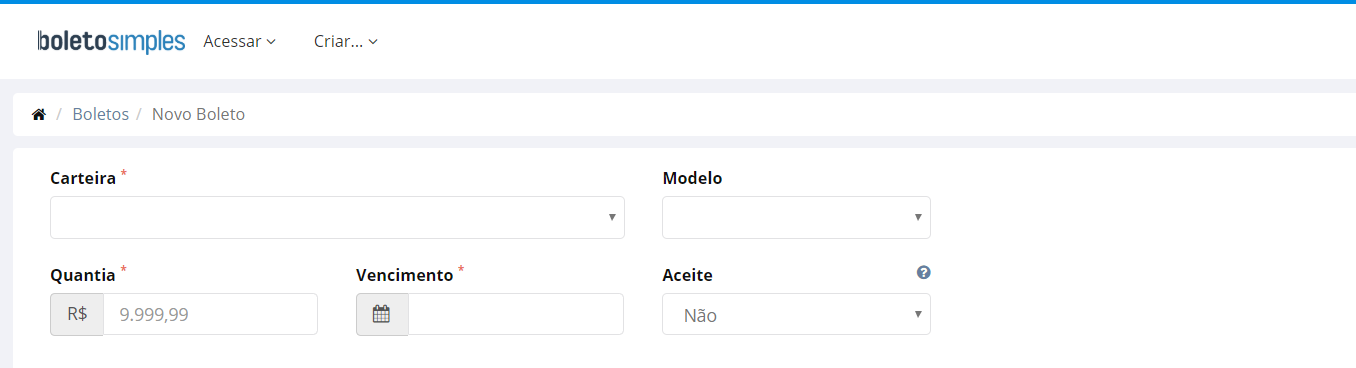The image size is (1356, 368).
Task: Click the Aceite field label
Action: tap(688, 275)
